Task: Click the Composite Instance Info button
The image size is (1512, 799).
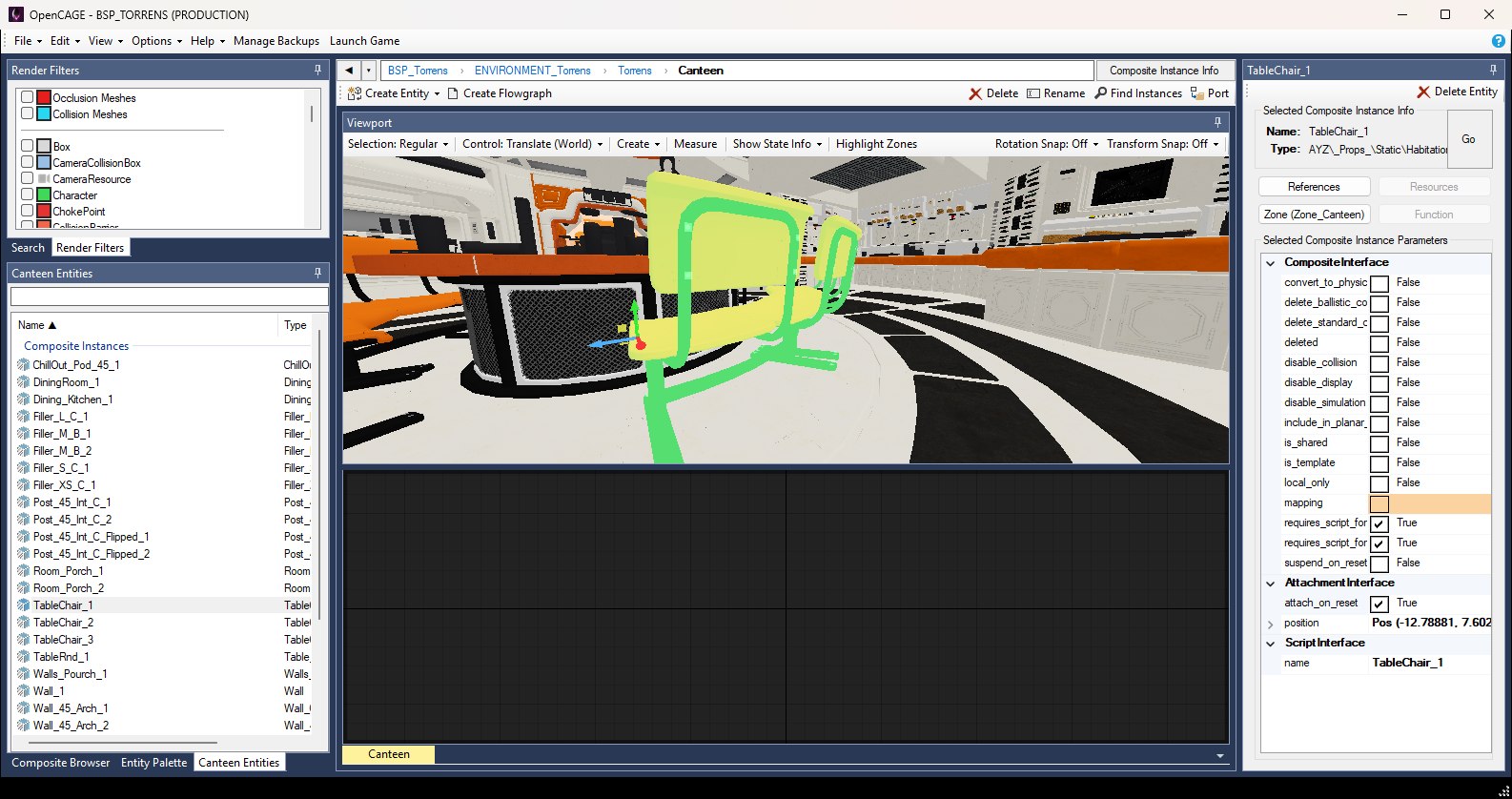Action: point(1164,71)
